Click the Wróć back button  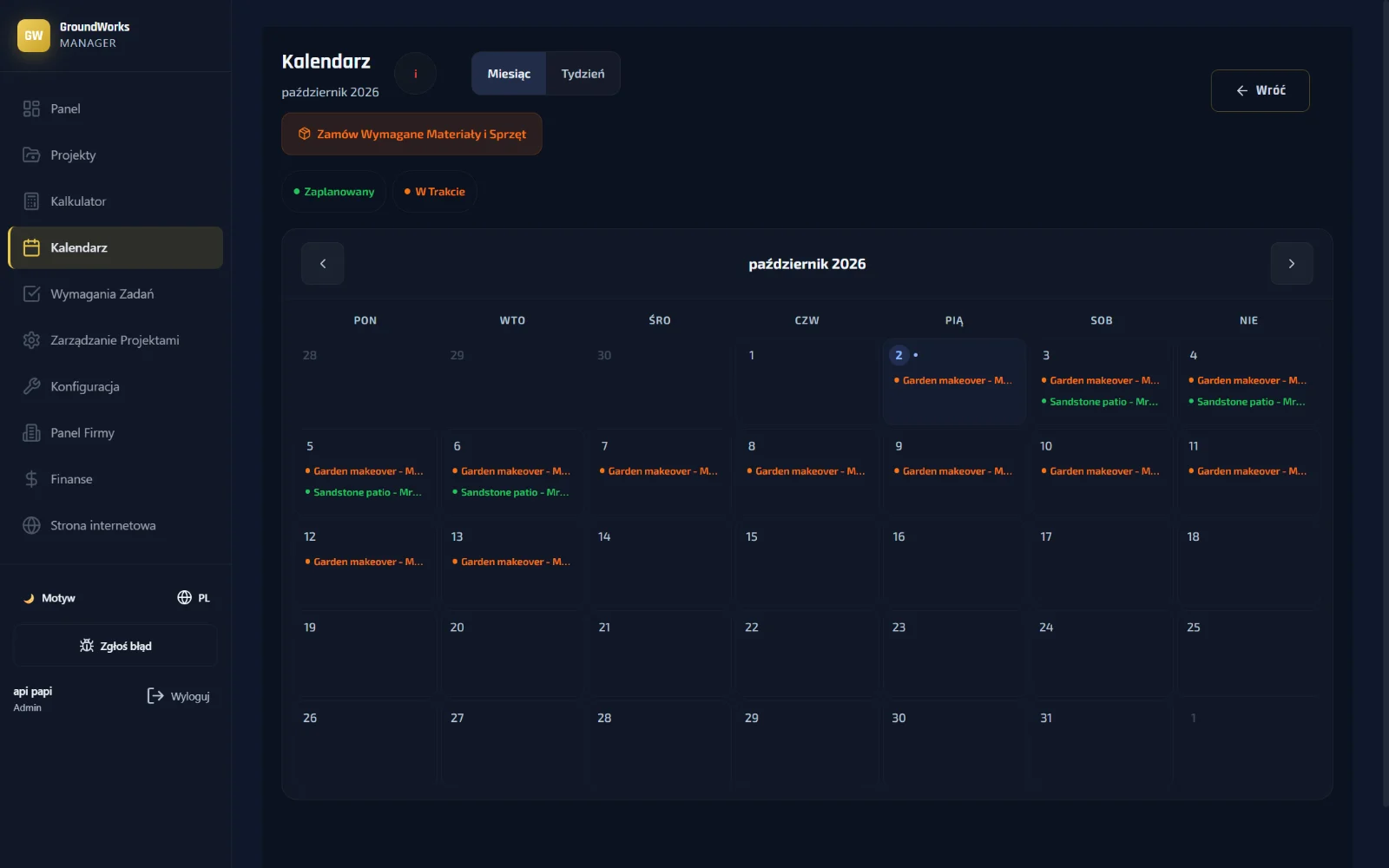click(1260, 90)
